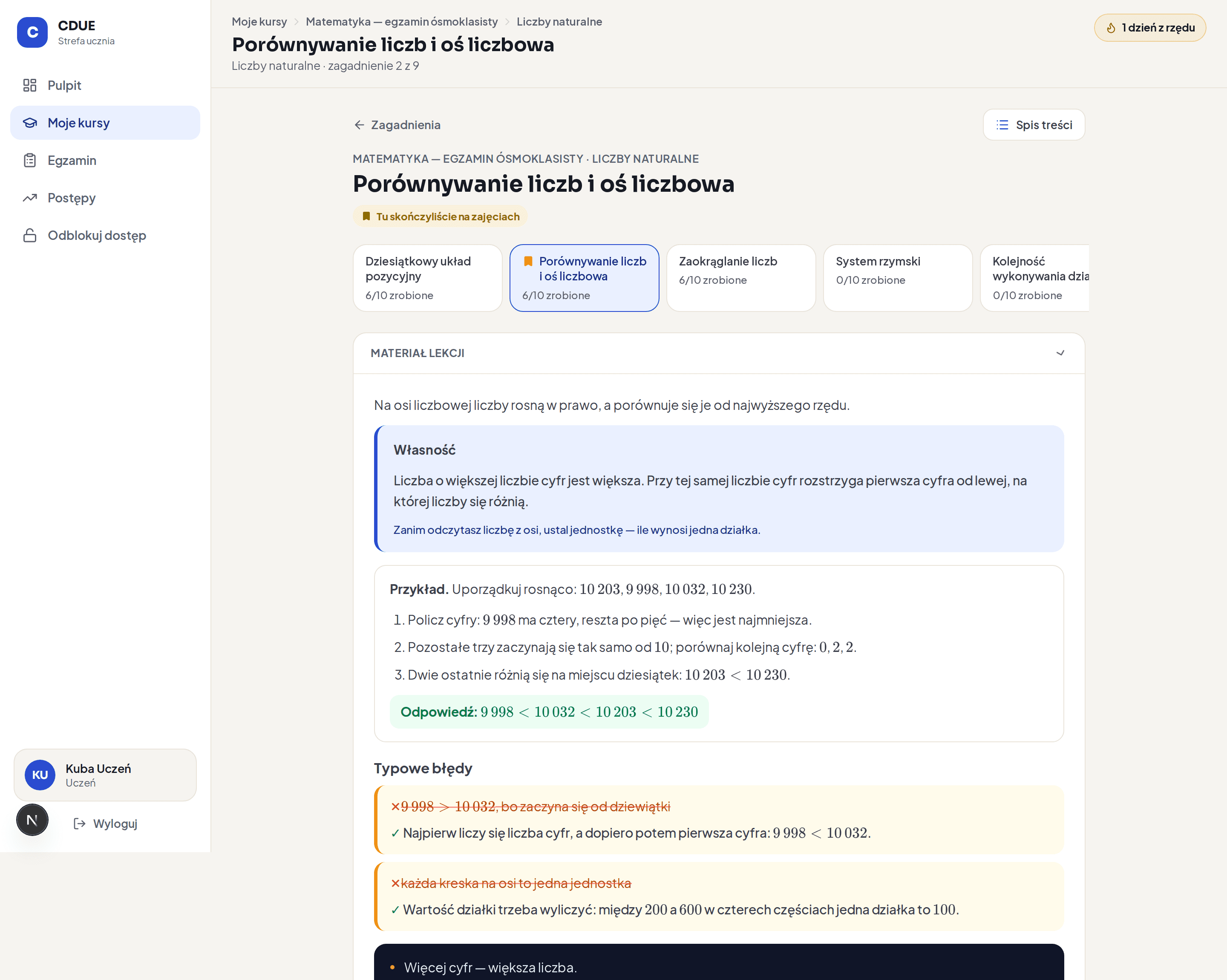Click the back arrow beside Zagadnienia

coord(359,125)
